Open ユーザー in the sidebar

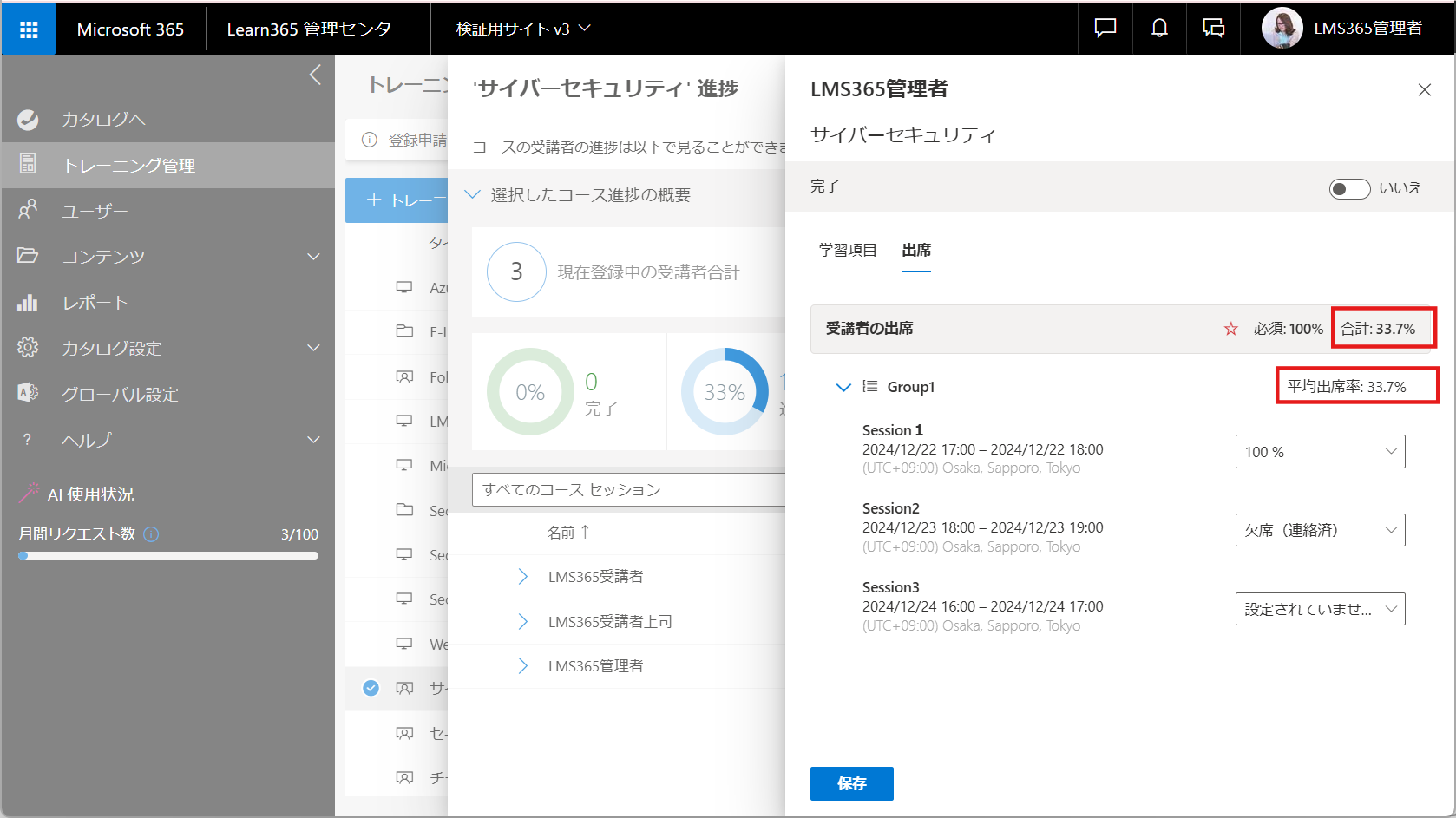point(168,211)
